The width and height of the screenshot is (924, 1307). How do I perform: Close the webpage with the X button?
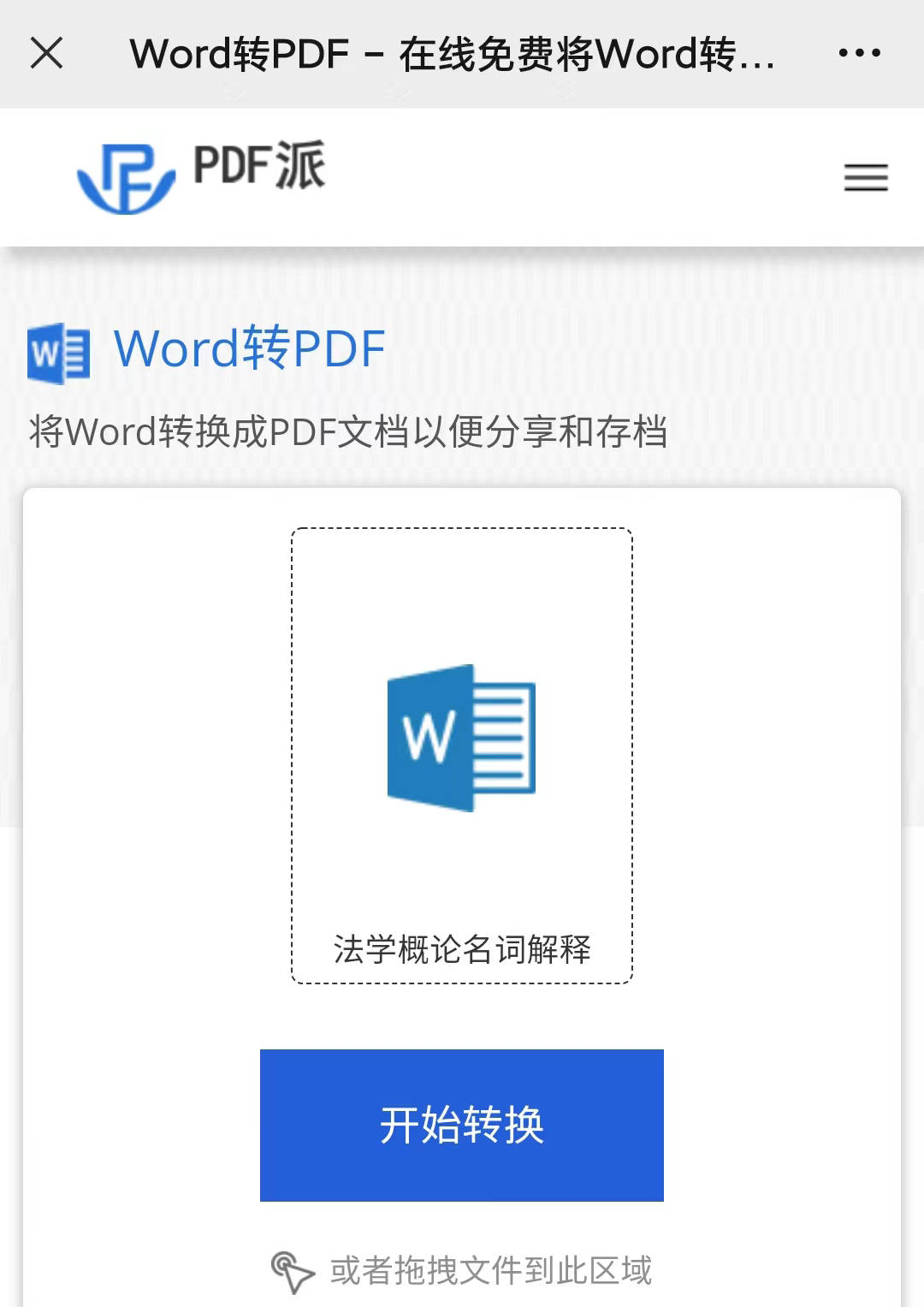tap(47, 53)
